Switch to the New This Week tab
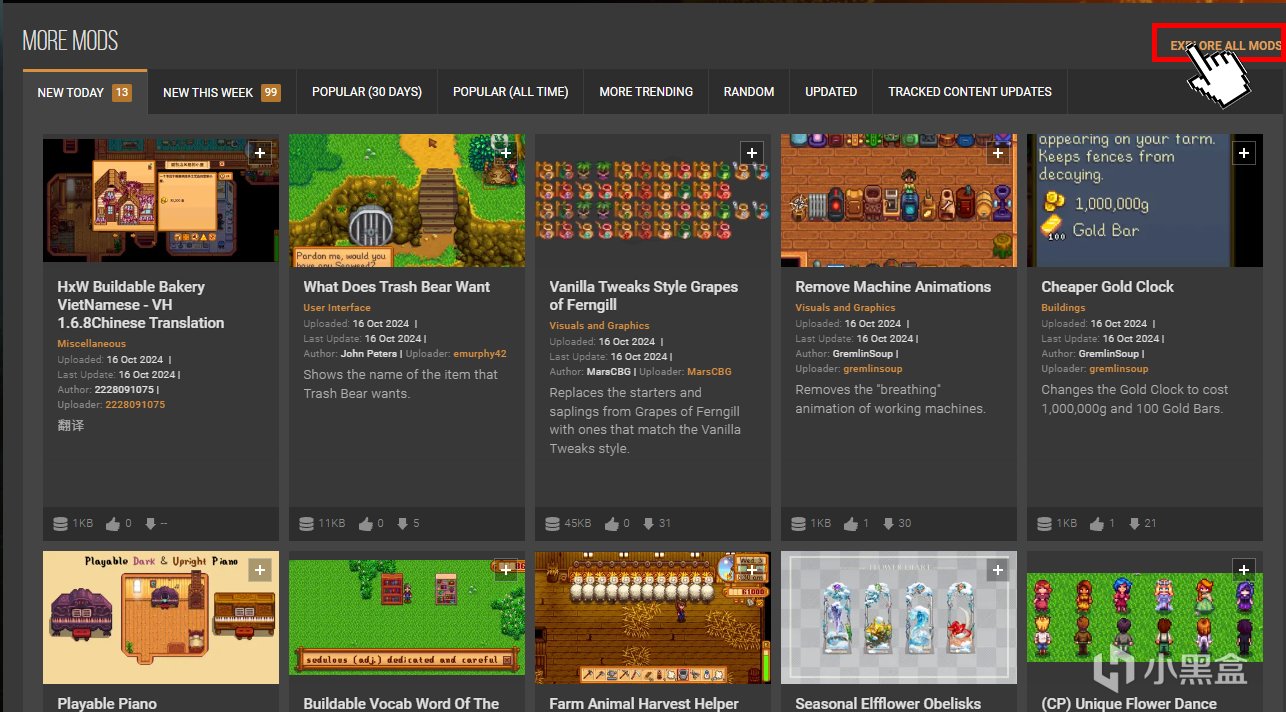This screenshot has height=712, width=1286. coord(221,92)
